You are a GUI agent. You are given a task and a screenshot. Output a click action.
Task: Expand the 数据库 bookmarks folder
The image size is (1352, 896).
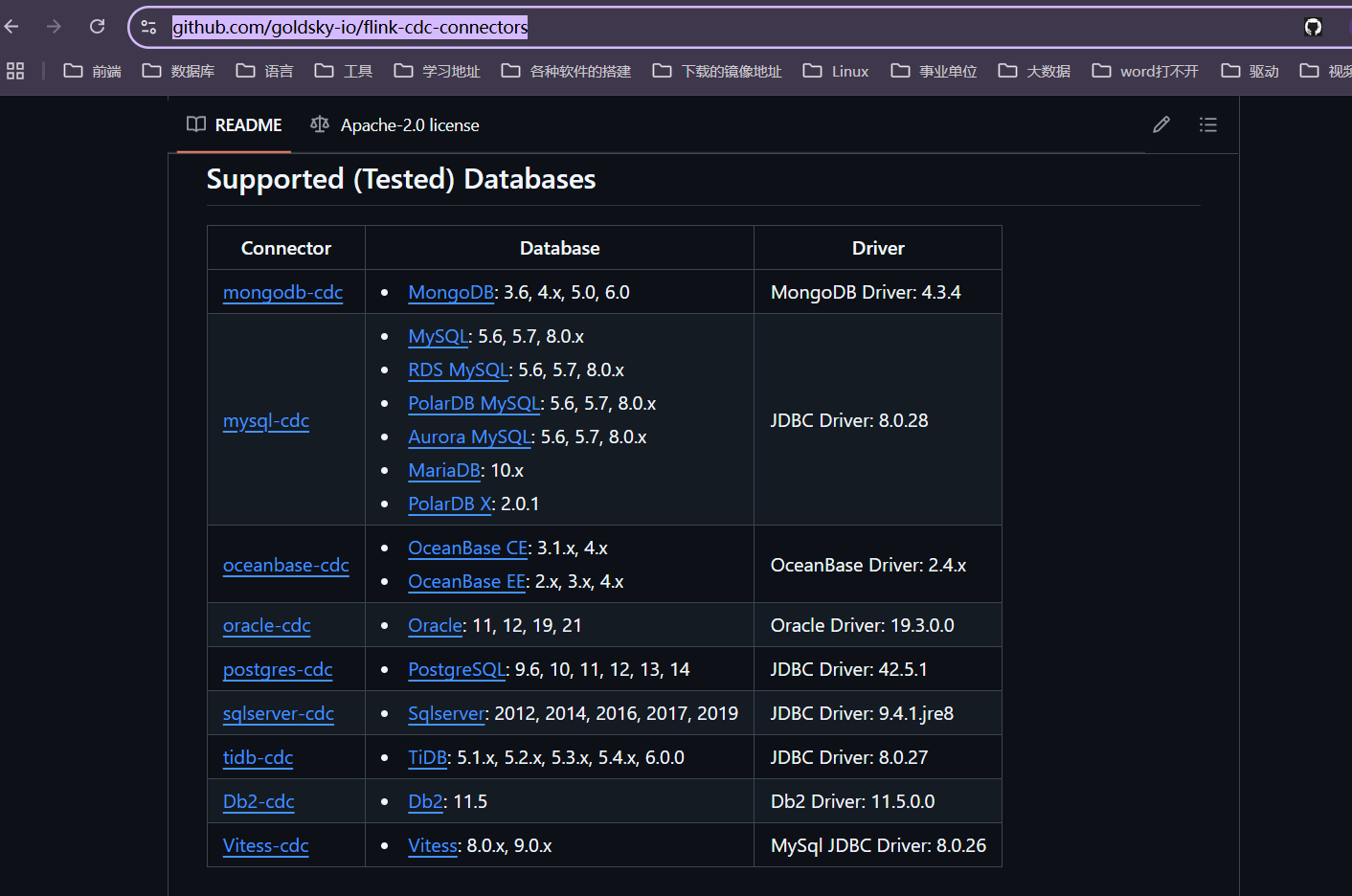[x=189, y=70]
